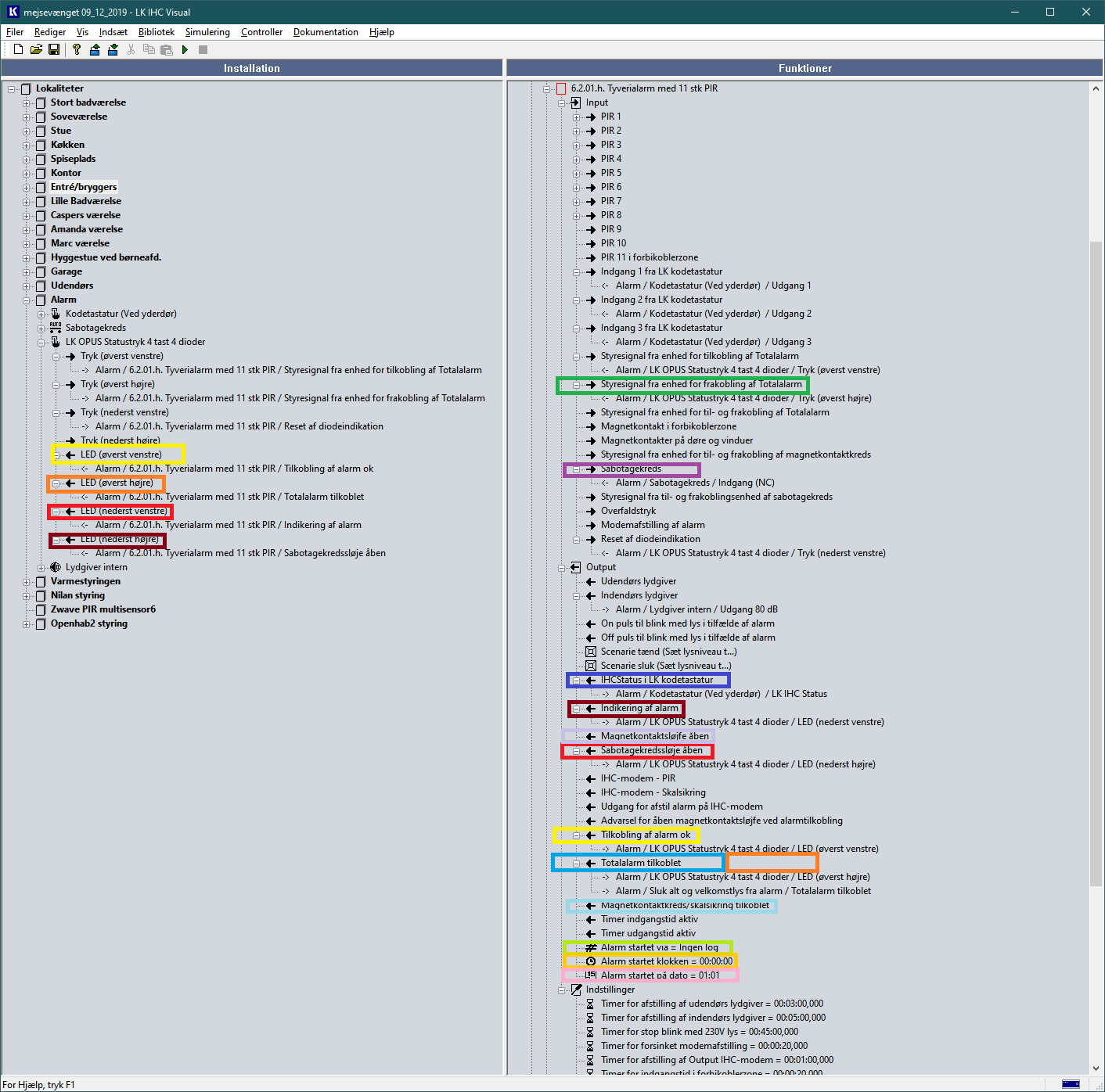Click the Funktioner panel scroll down arrow
This screenshot has height=1092, width=1105.
pos(1096,1069)
